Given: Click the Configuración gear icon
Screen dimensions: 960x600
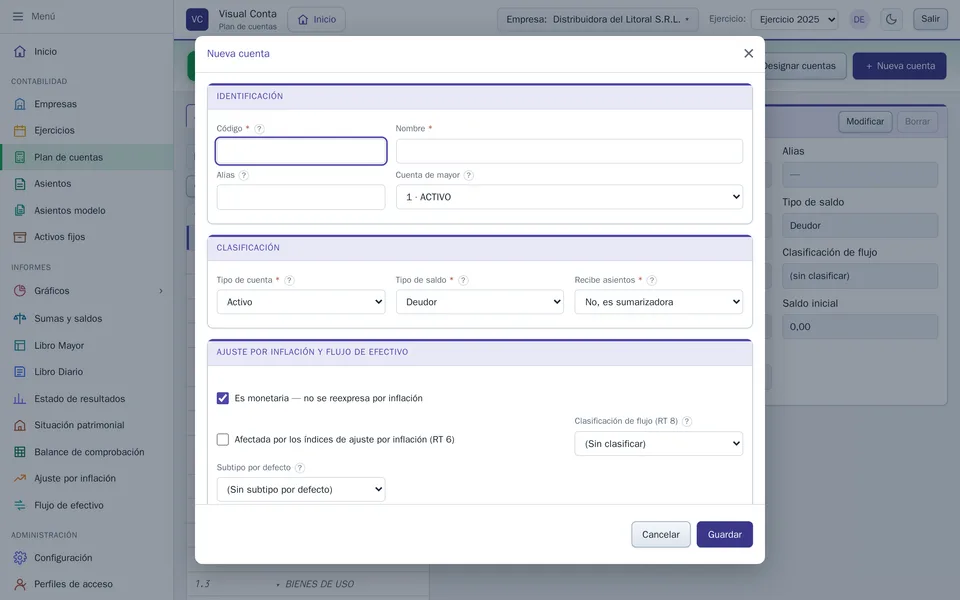Looking at the screenshot, I should tap(20, 558).
